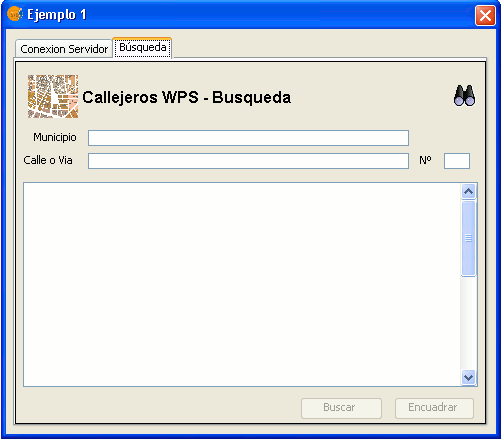This screenshot has height=441, width=503.
Task: Click the Callejeros WPS - Busqueda heading
Action: [187, 97]
